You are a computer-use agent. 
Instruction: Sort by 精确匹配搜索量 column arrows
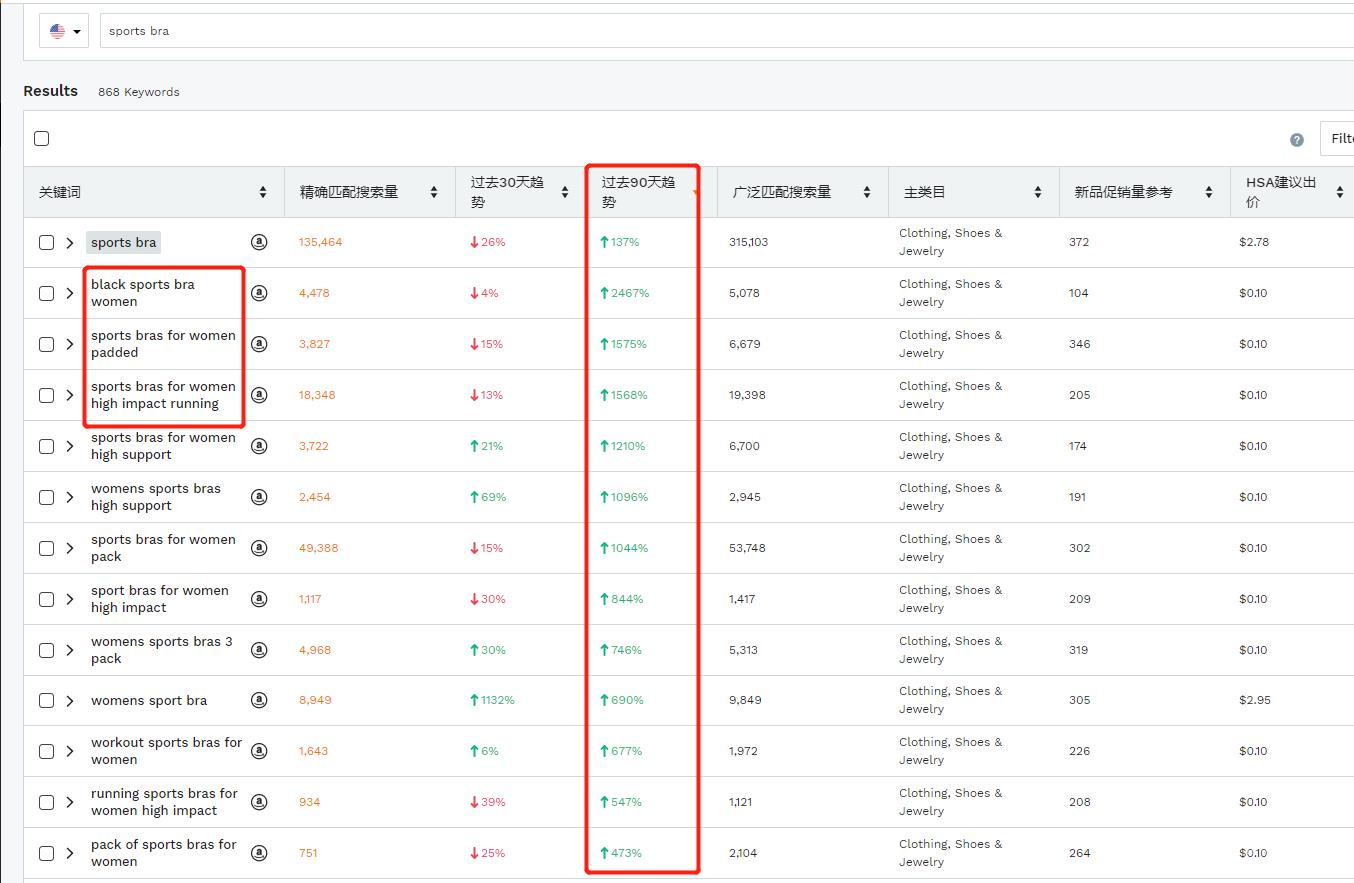(x=434, y=192)
